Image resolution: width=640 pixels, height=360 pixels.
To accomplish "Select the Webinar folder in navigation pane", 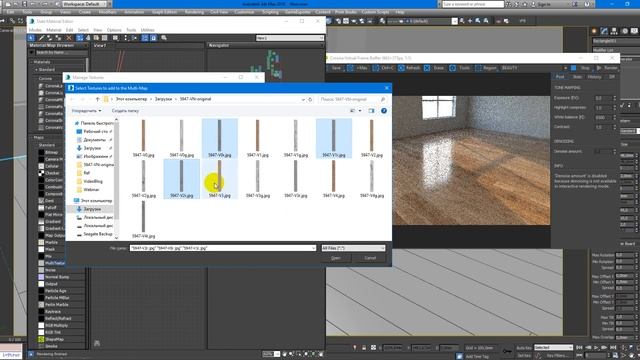I will tap(91, 189).
